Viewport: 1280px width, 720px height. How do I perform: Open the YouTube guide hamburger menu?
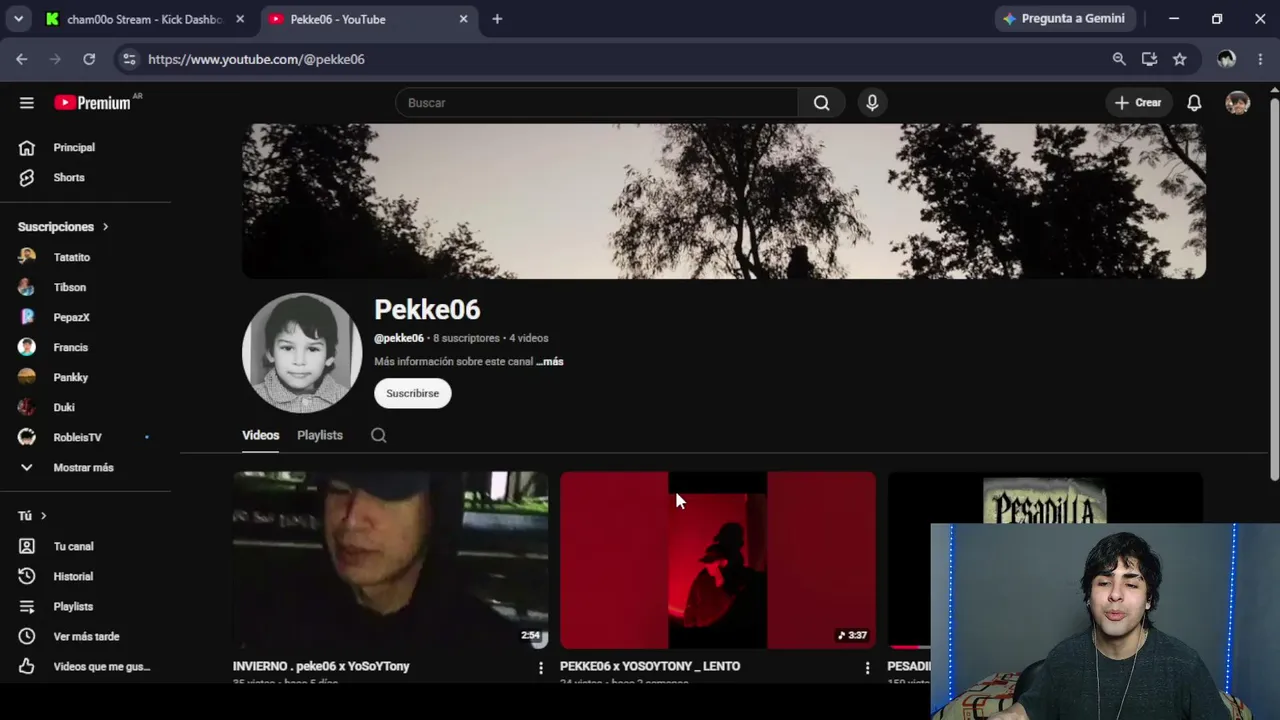pyautogui.click(x=27, y=103)
